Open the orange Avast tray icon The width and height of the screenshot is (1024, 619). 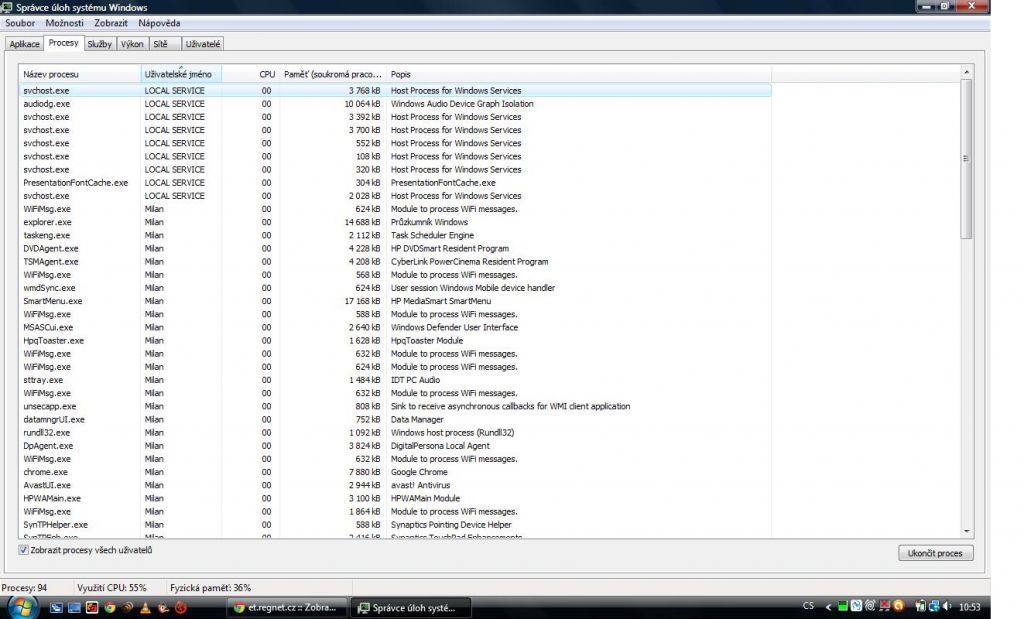(899, 606)
